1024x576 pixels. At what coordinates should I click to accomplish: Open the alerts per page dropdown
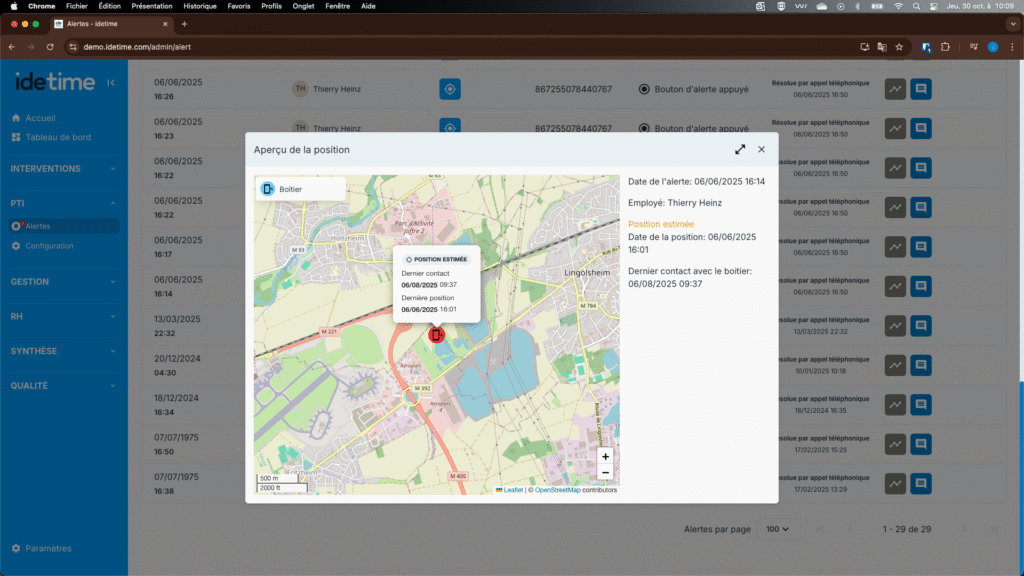(777, 528)
